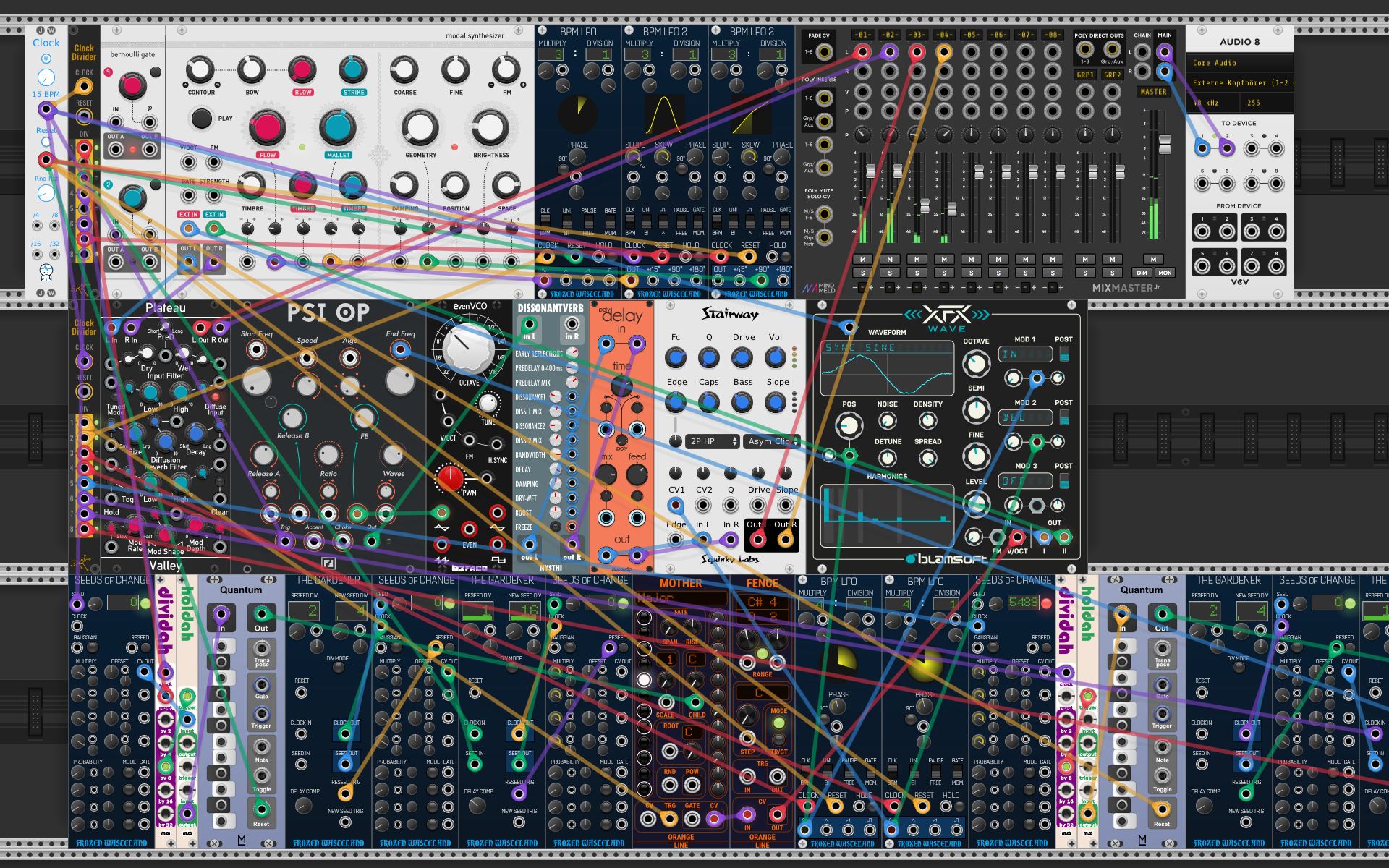1389x868 pixels.
Task: Click the MON button on MixMaster
Action: (x=1165, y=273)
